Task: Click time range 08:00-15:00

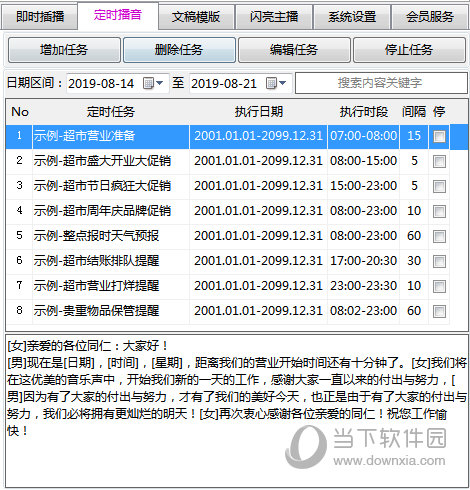Action: 363,161
